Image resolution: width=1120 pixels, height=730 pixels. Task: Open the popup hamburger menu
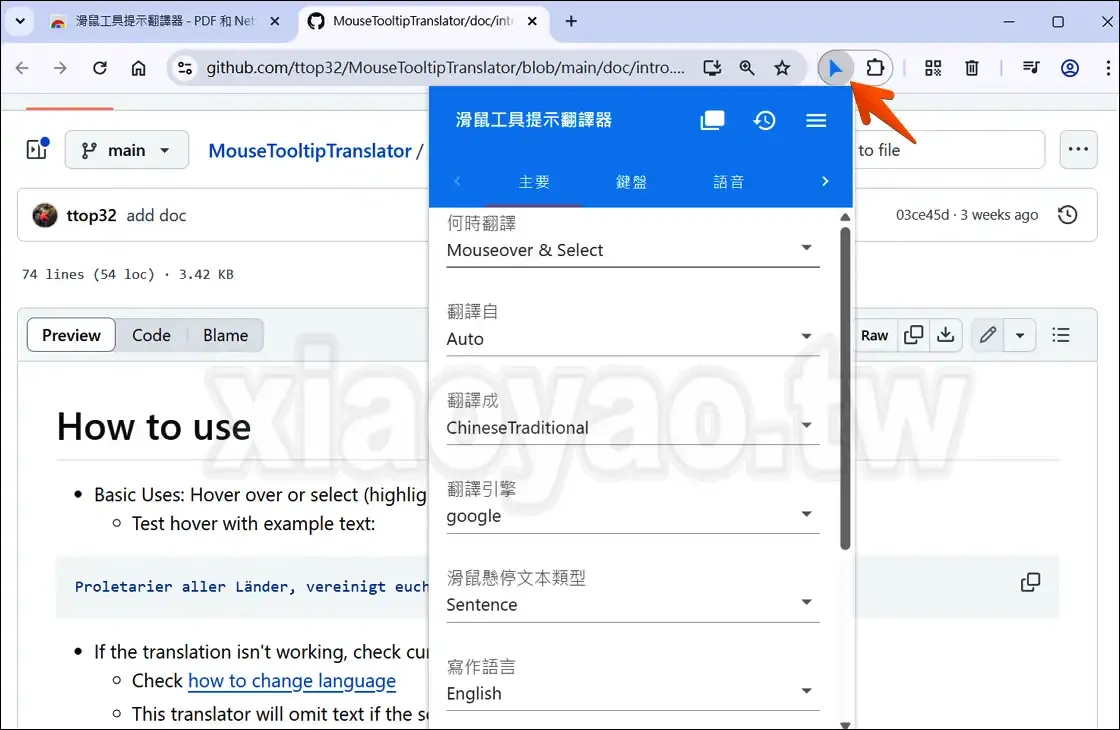pyautogui.click(x=816, y=120)
